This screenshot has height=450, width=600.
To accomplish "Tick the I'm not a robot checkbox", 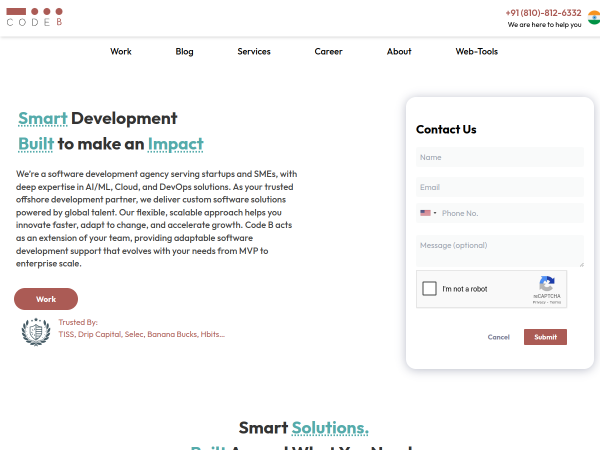I will [x=430, y=289].
